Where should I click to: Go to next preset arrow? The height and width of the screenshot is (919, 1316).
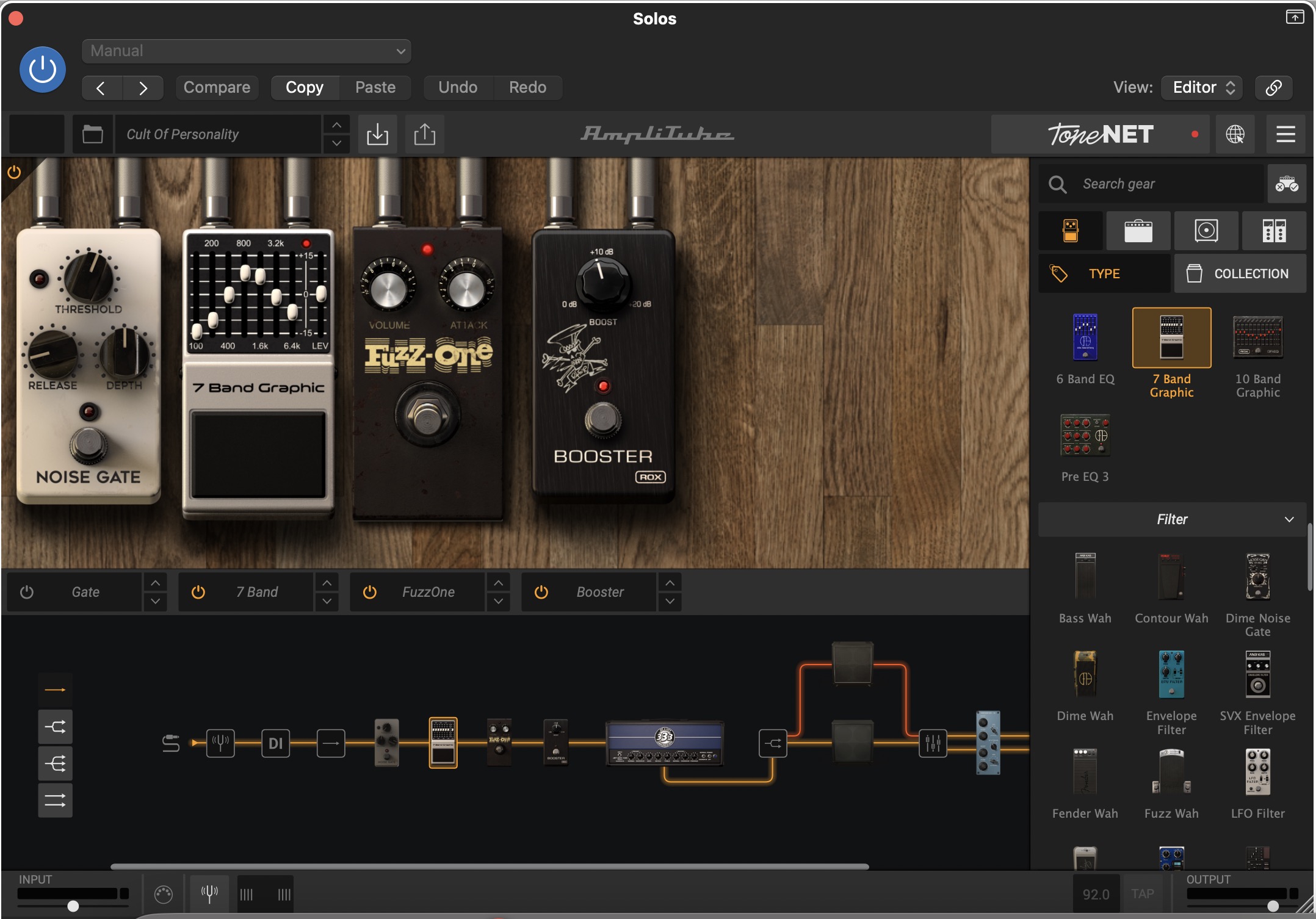(x=143, y=88)
